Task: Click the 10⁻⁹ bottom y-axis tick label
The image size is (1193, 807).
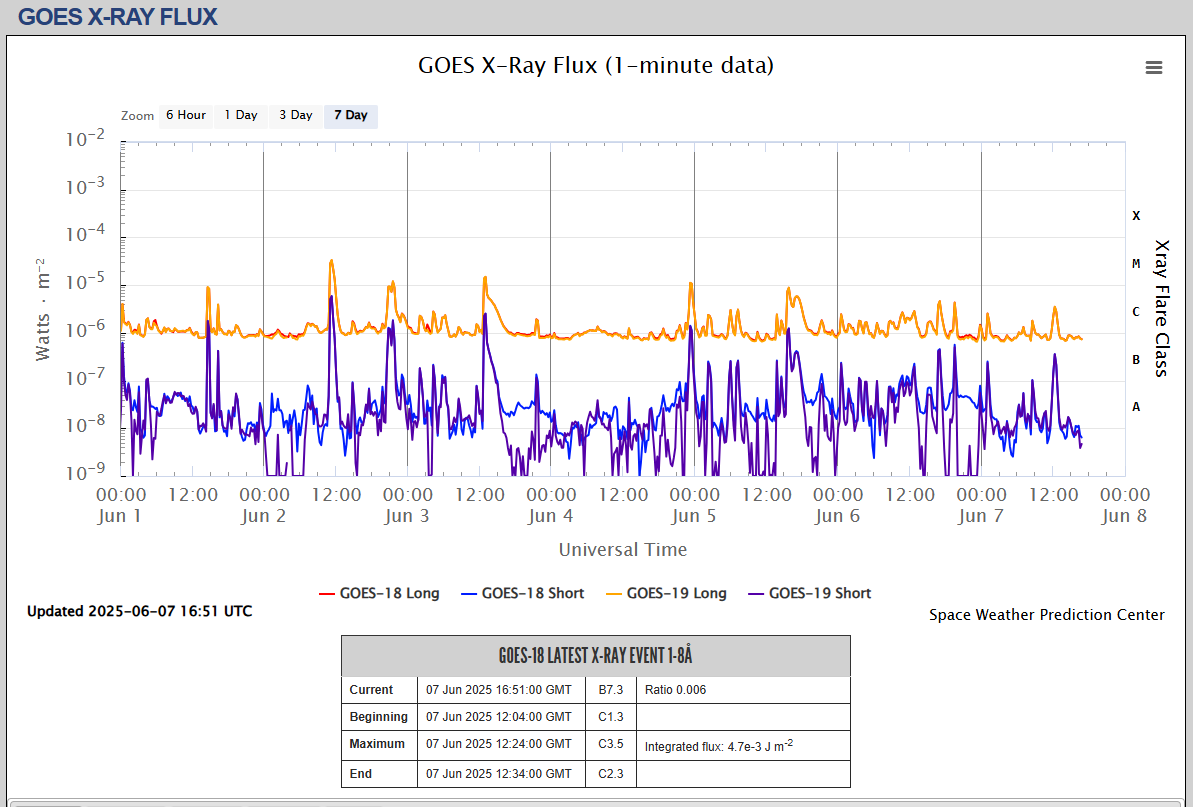Action: click(85, 472)
